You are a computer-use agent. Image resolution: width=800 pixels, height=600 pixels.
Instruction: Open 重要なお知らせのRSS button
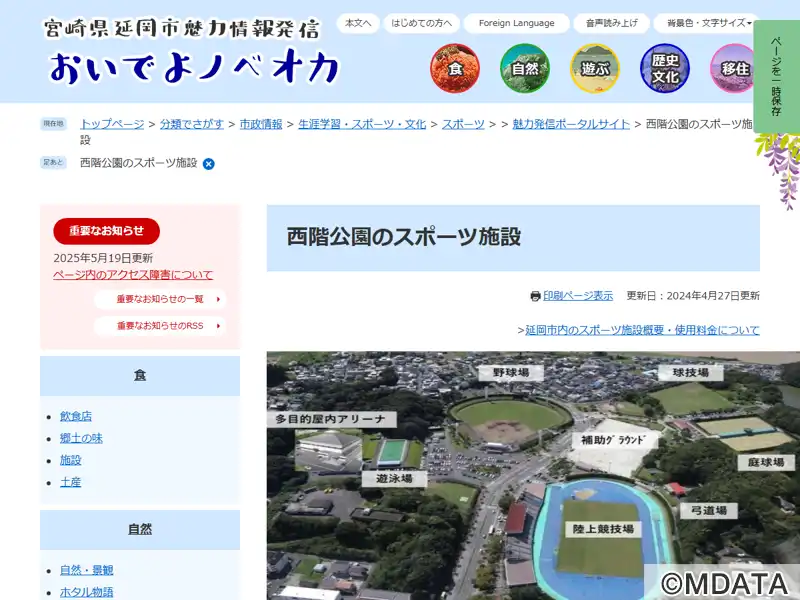160,326
